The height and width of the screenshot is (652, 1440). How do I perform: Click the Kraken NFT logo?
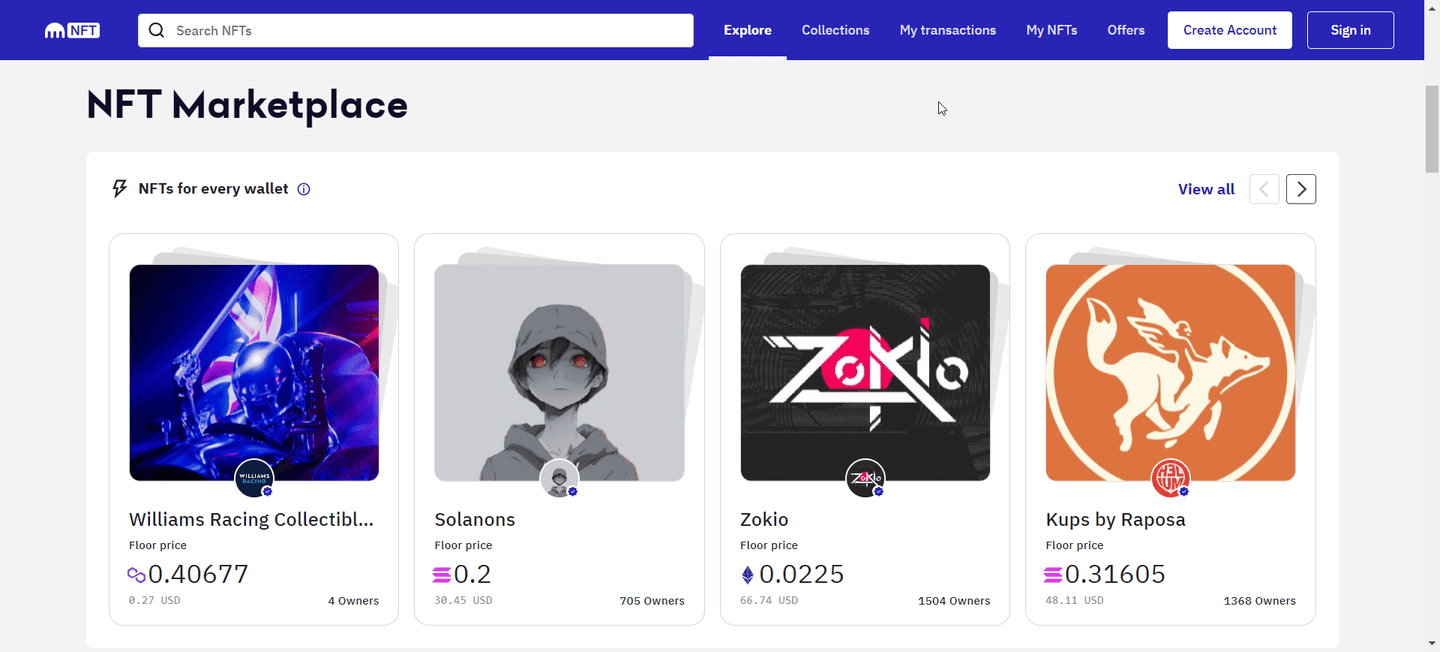pos(72,31)
